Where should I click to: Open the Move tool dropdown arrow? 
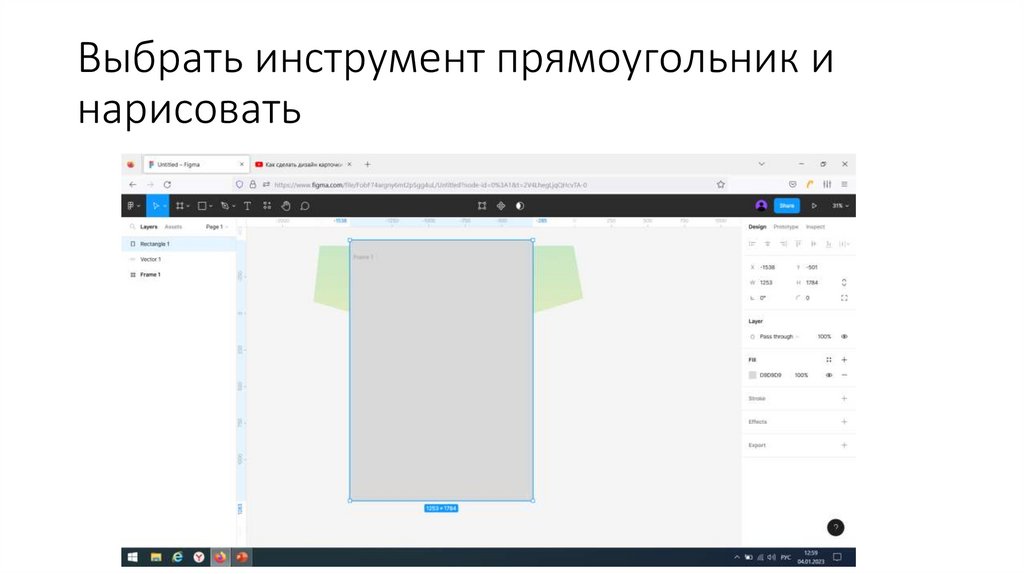(x=165, y=206)
